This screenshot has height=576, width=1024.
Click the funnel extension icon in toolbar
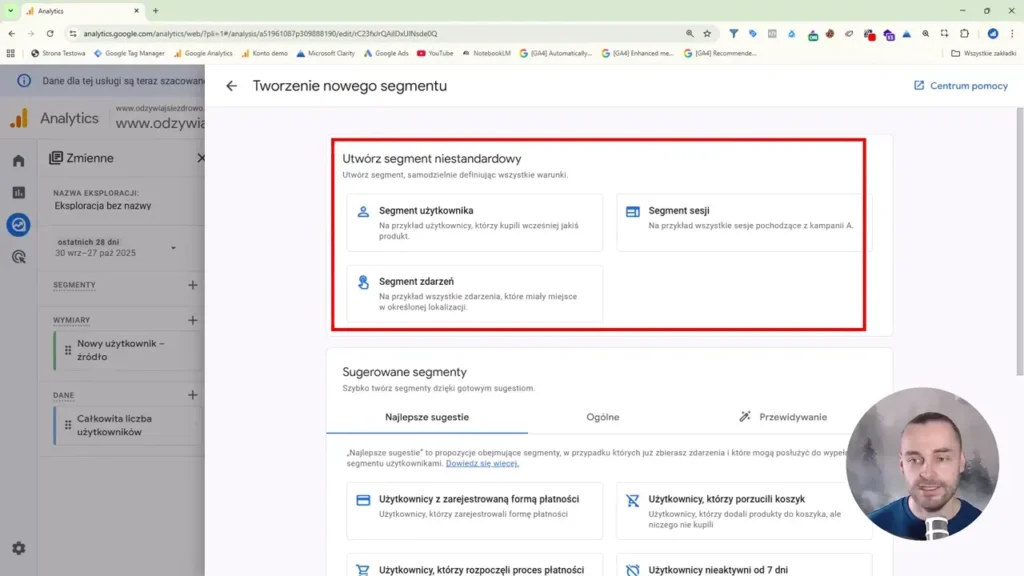pyautogui.click(x=733, y=33)
